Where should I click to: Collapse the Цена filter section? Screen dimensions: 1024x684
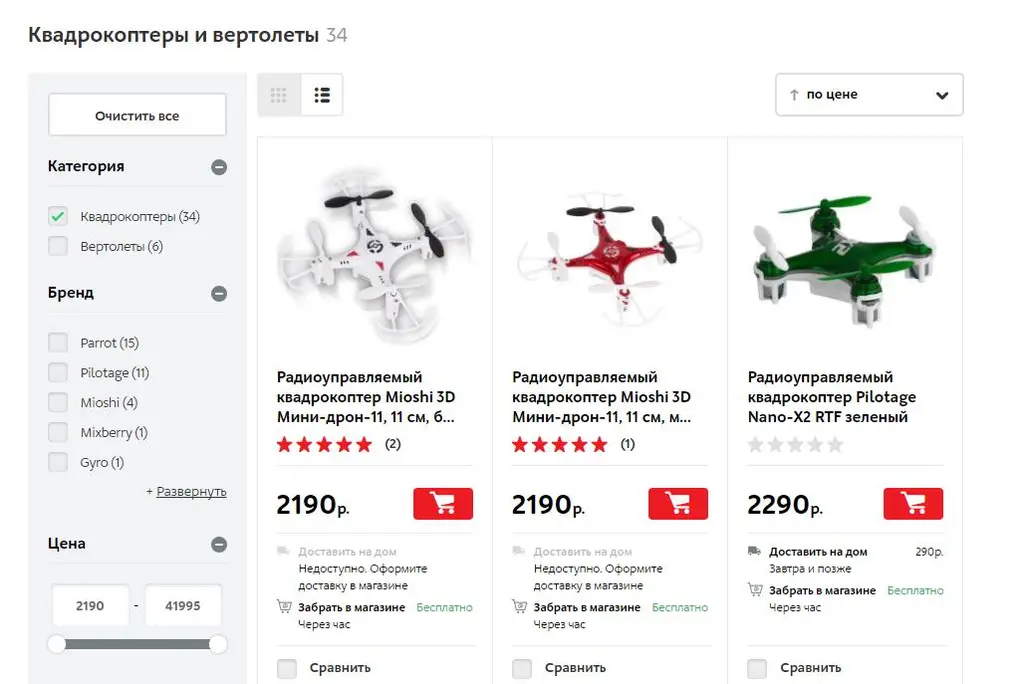click(219, 545)
